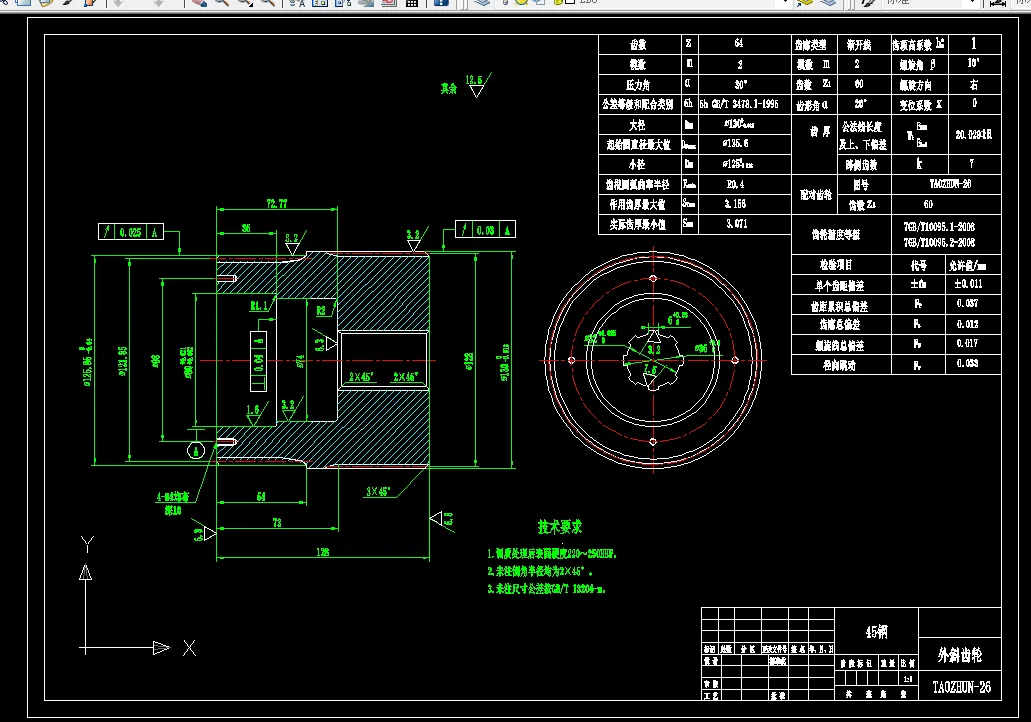The height and width of the screenshot is (722, 1031).
Task: Select the ø74 diameter dimension
Action: (300, 361)
